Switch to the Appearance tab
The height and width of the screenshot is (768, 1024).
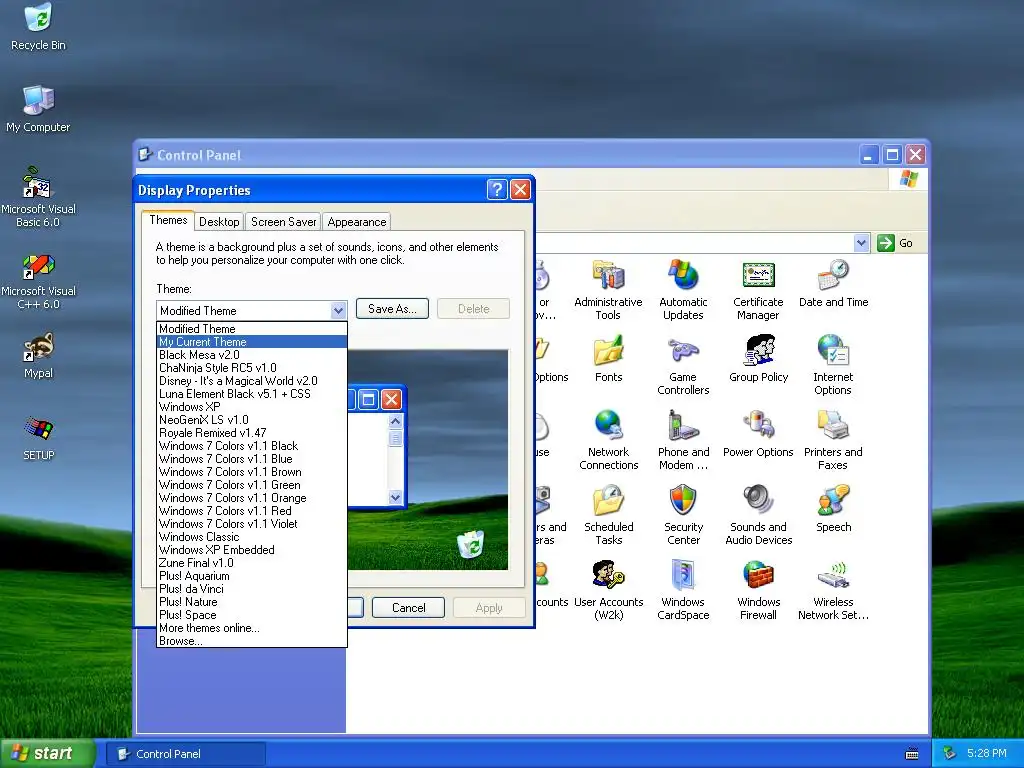357,222
